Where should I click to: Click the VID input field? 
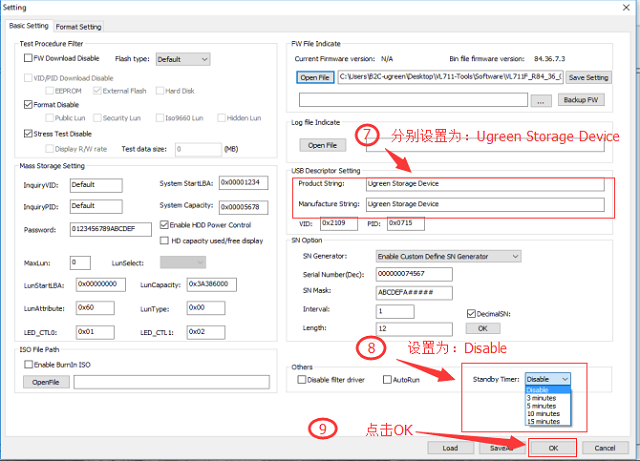click(x=339, y=223)
